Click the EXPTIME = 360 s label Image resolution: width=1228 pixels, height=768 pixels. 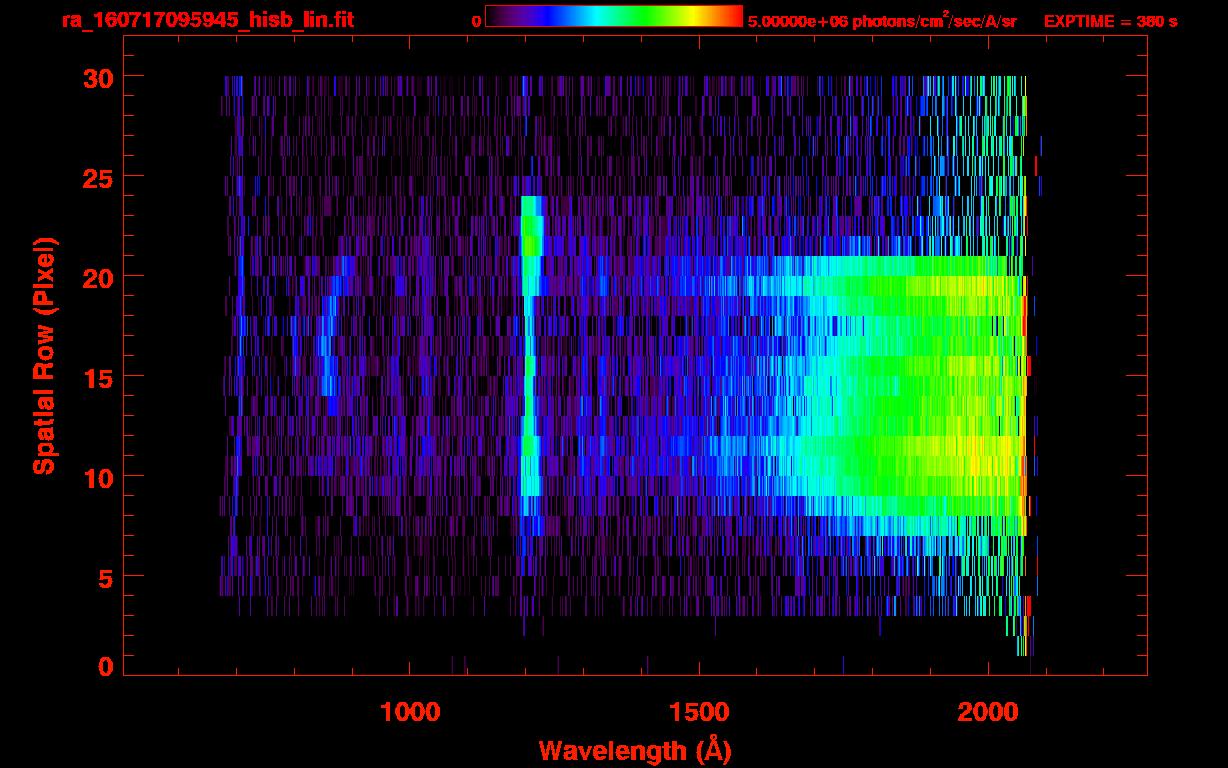pos(1110,21)
